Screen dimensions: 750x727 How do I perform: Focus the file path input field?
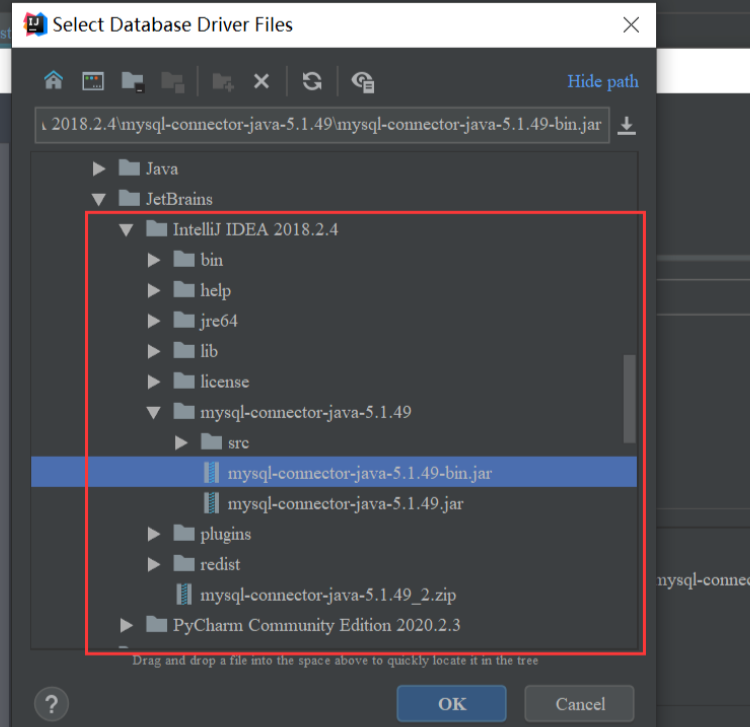(x=322, y=125)
